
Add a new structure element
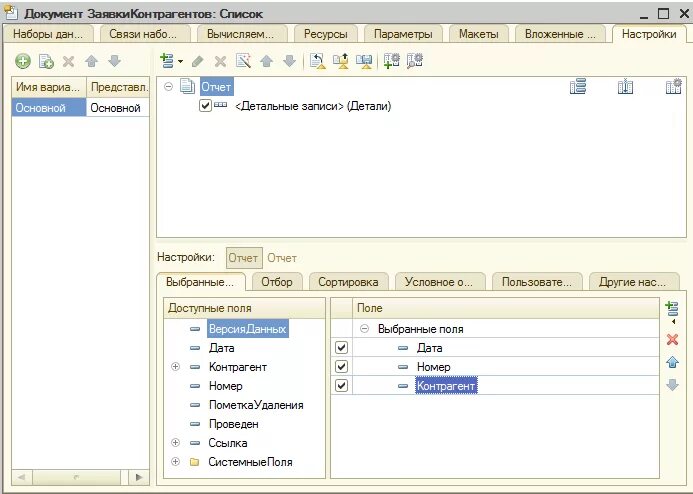point(167,61)
